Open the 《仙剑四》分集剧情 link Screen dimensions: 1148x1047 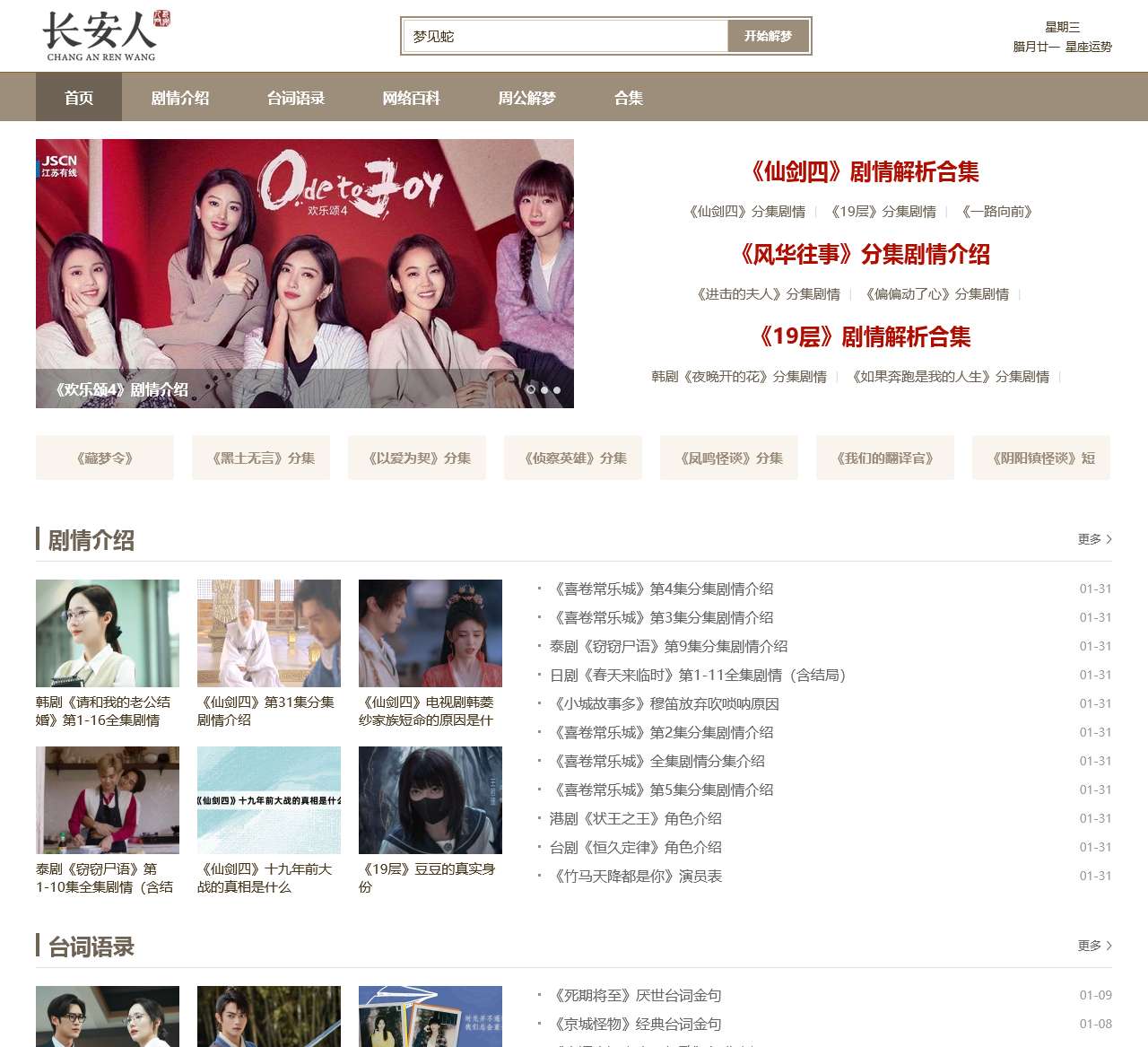744,212
